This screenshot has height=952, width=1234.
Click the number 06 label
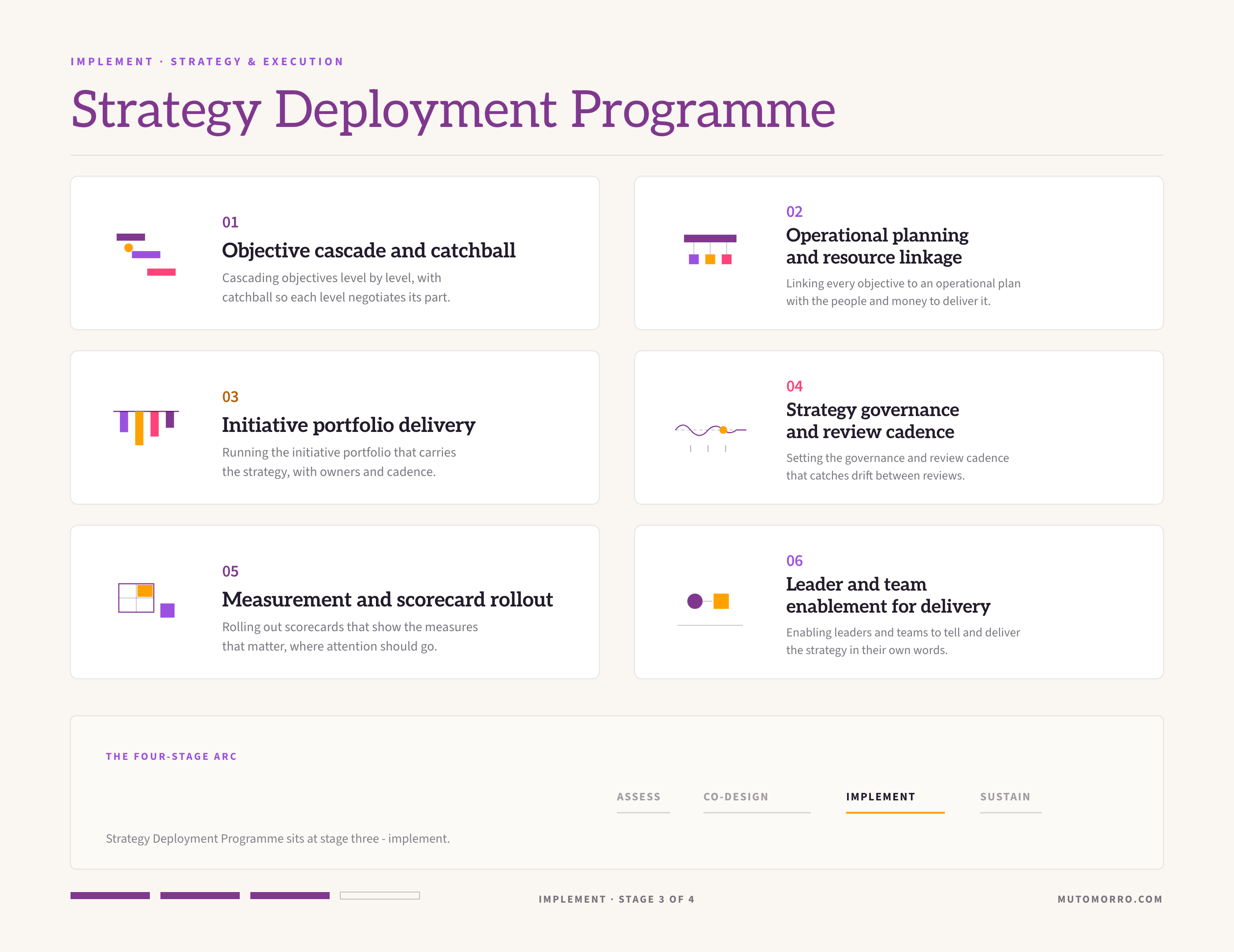point(795,561)
